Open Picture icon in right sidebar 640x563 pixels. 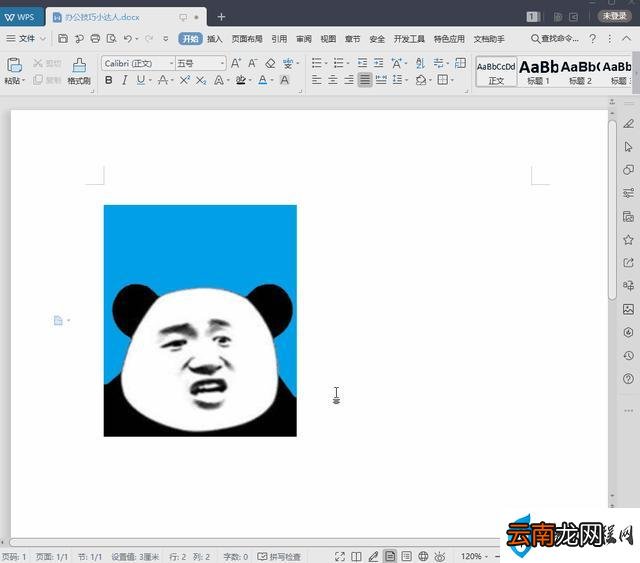click(x=628, y=309)
